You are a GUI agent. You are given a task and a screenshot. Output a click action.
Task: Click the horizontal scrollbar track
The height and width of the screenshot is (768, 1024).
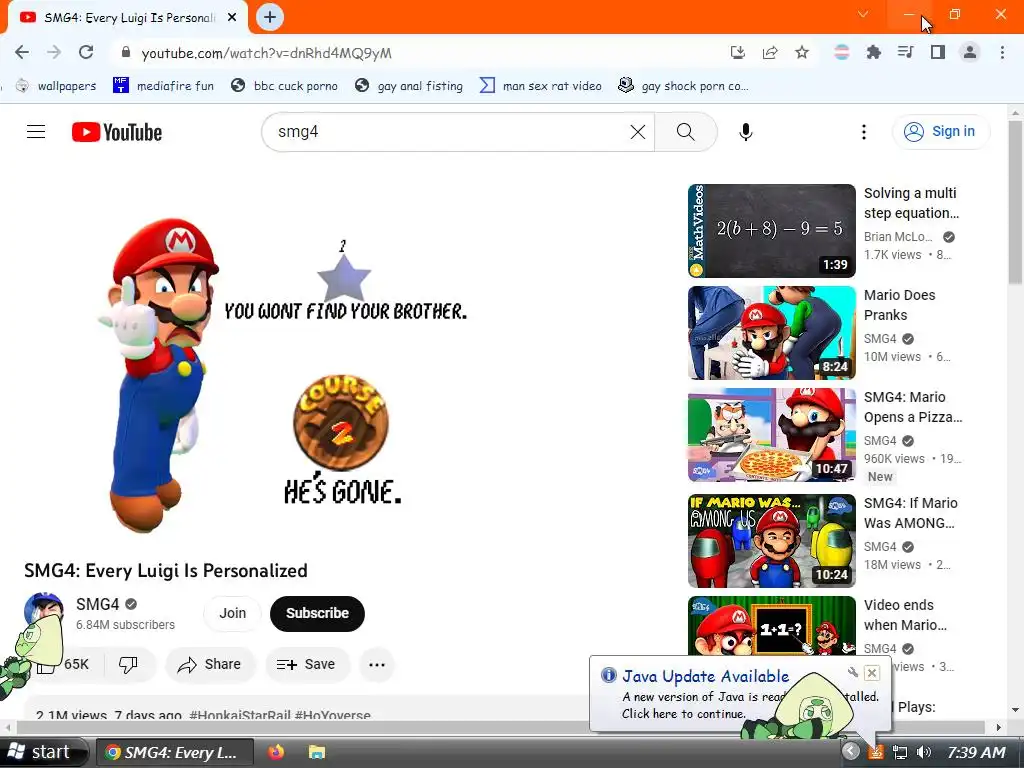coord(501,728)
